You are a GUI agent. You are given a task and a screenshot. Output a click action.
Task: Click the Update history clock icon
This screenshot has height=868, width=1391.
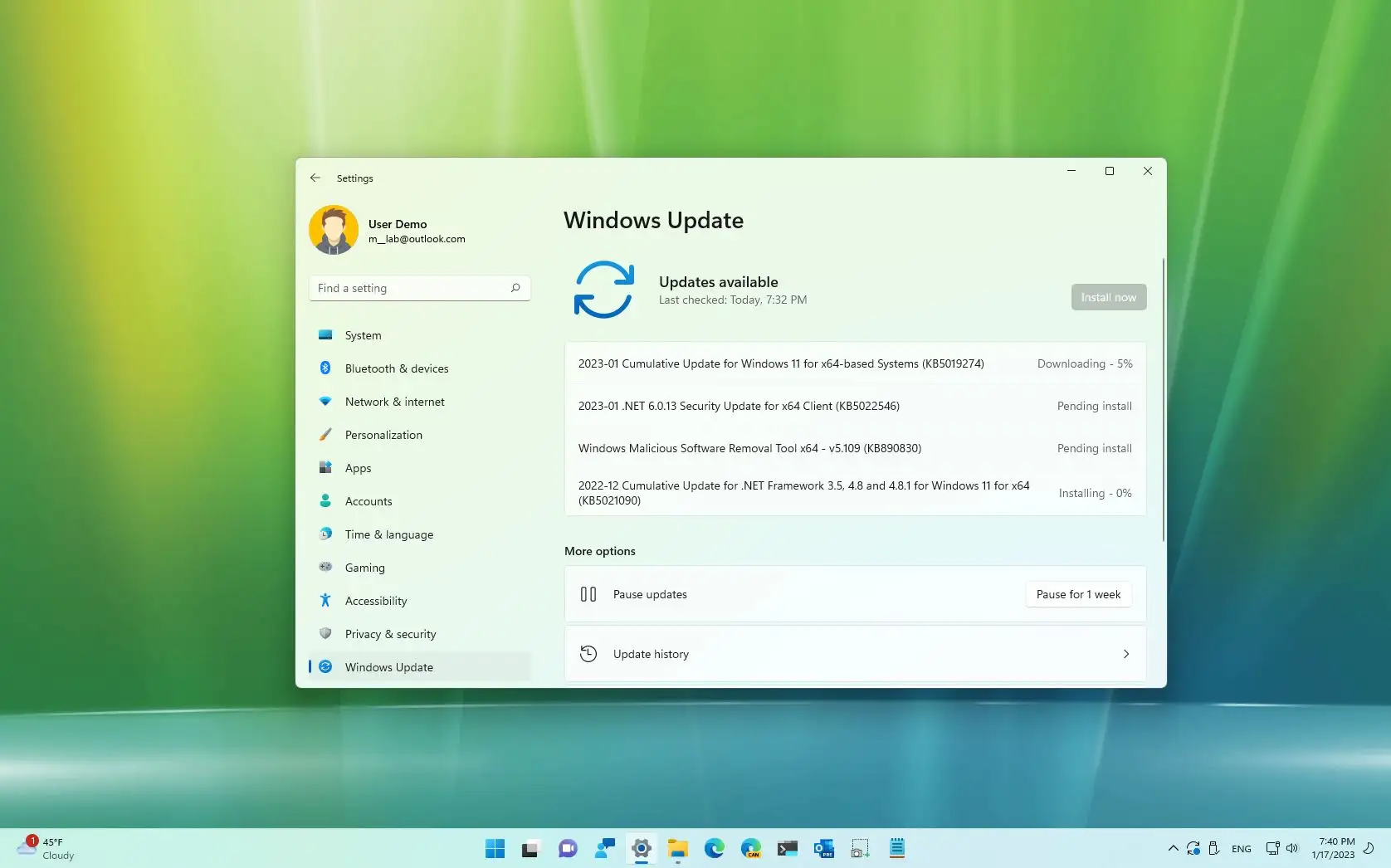(x=588, y=654)
